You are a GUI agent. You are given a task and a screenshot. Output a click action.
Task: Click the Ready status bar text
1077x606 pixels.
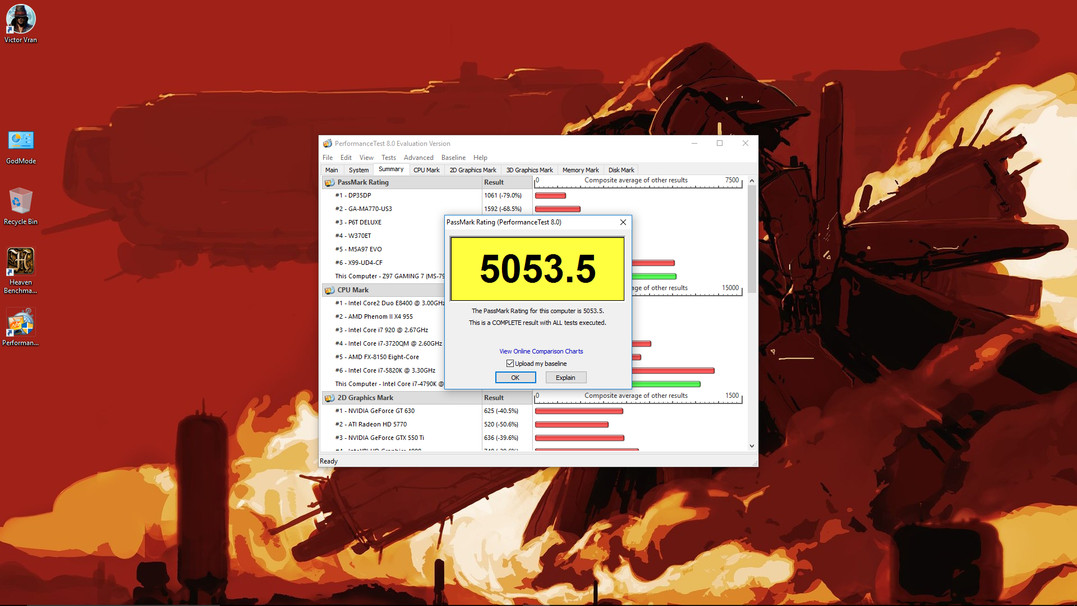click(329, 461)
